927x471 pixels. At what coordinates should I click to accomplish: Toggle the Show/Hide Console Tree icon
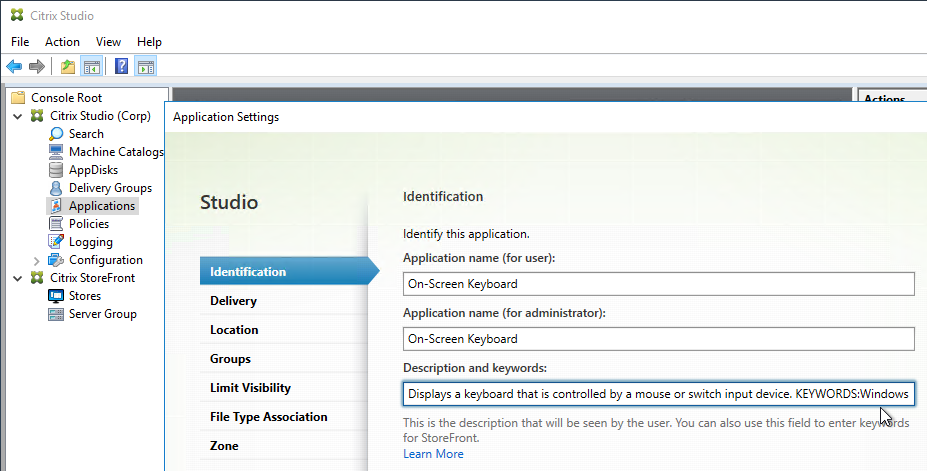tap(92, 67)
